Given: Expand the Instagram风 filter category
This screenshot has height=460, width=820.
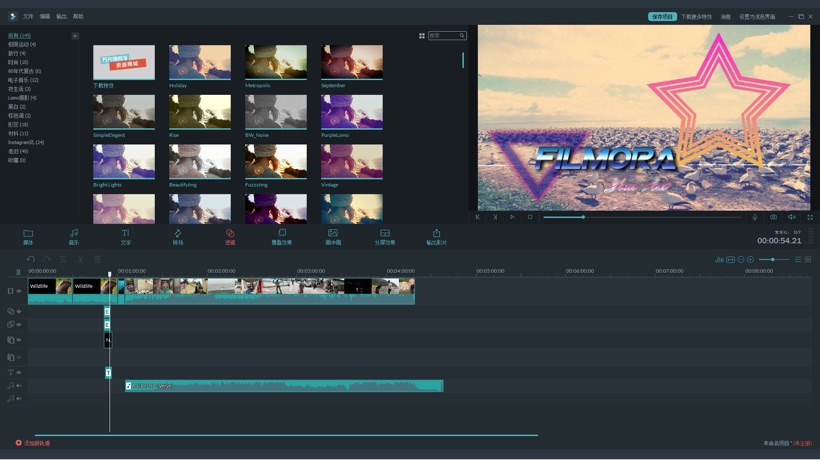Looking at the screenshot, I should click(26, 142).
